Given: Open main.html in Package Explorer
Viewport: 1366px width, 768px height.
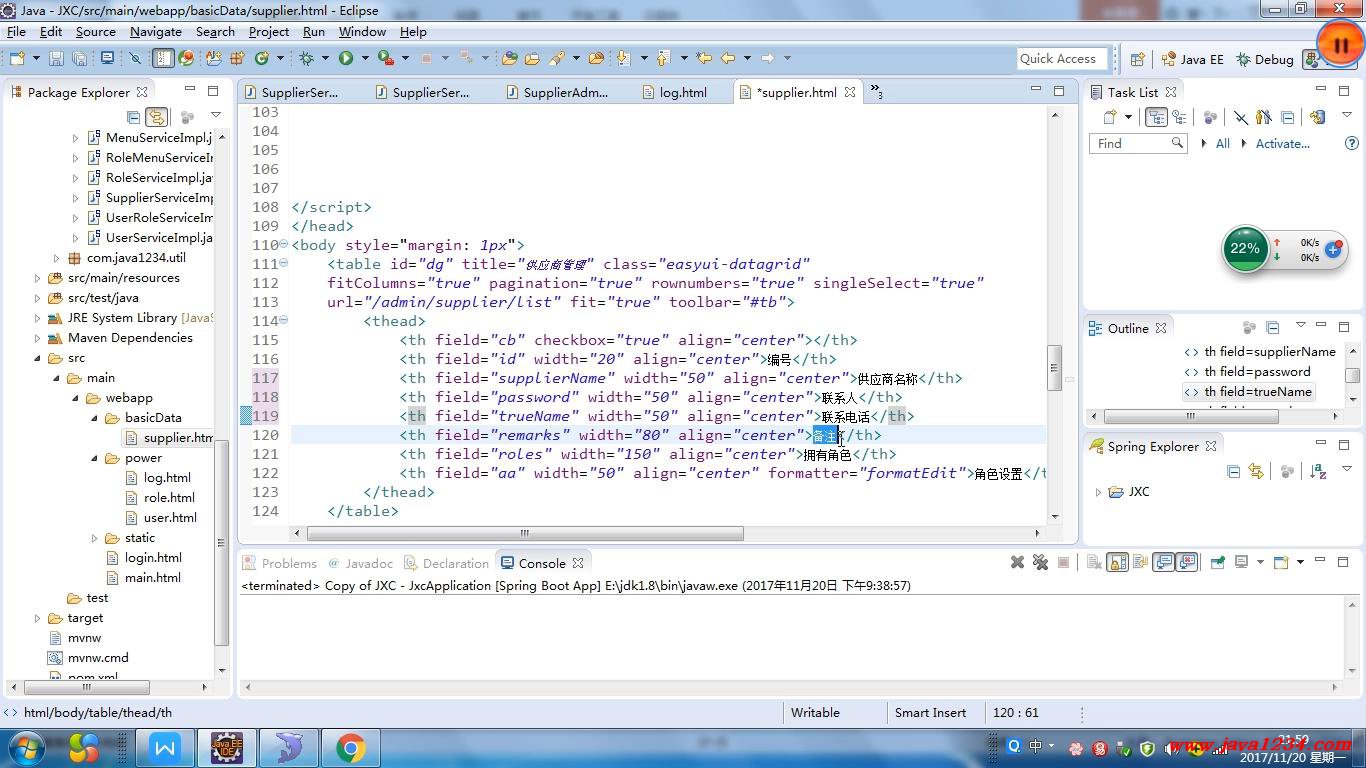Looking at the screenshot, I should click(152, 578).
